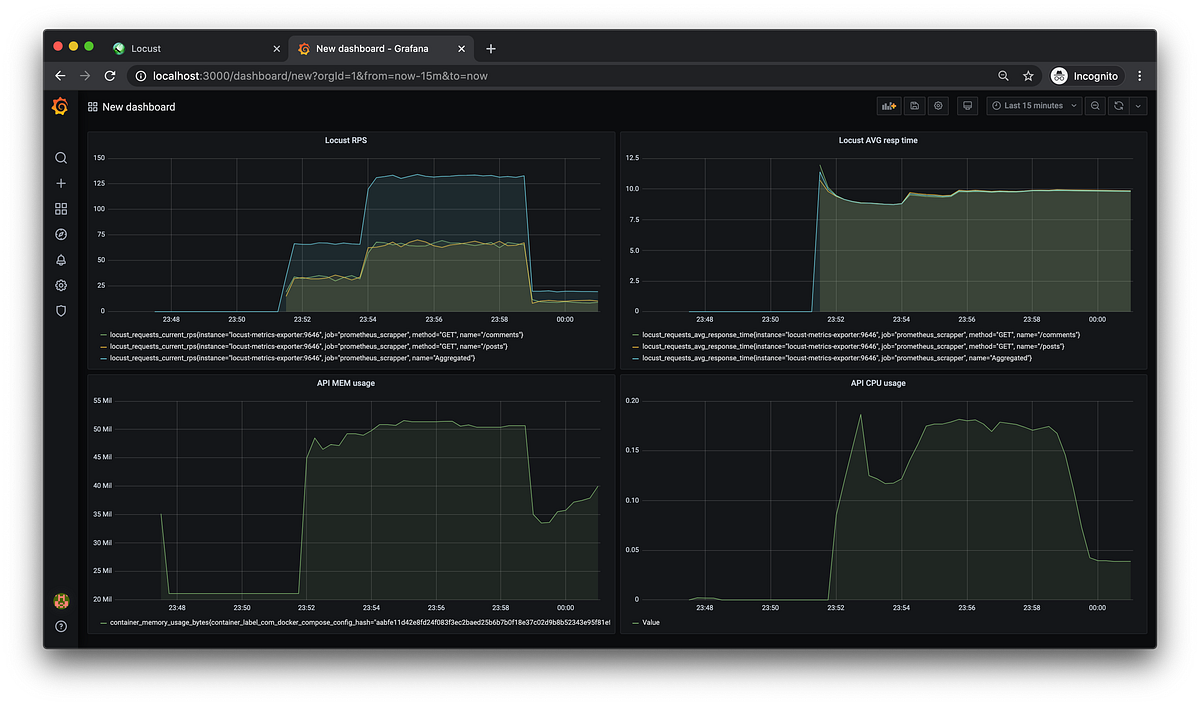Click the New dashboard title

click(138, 107)
